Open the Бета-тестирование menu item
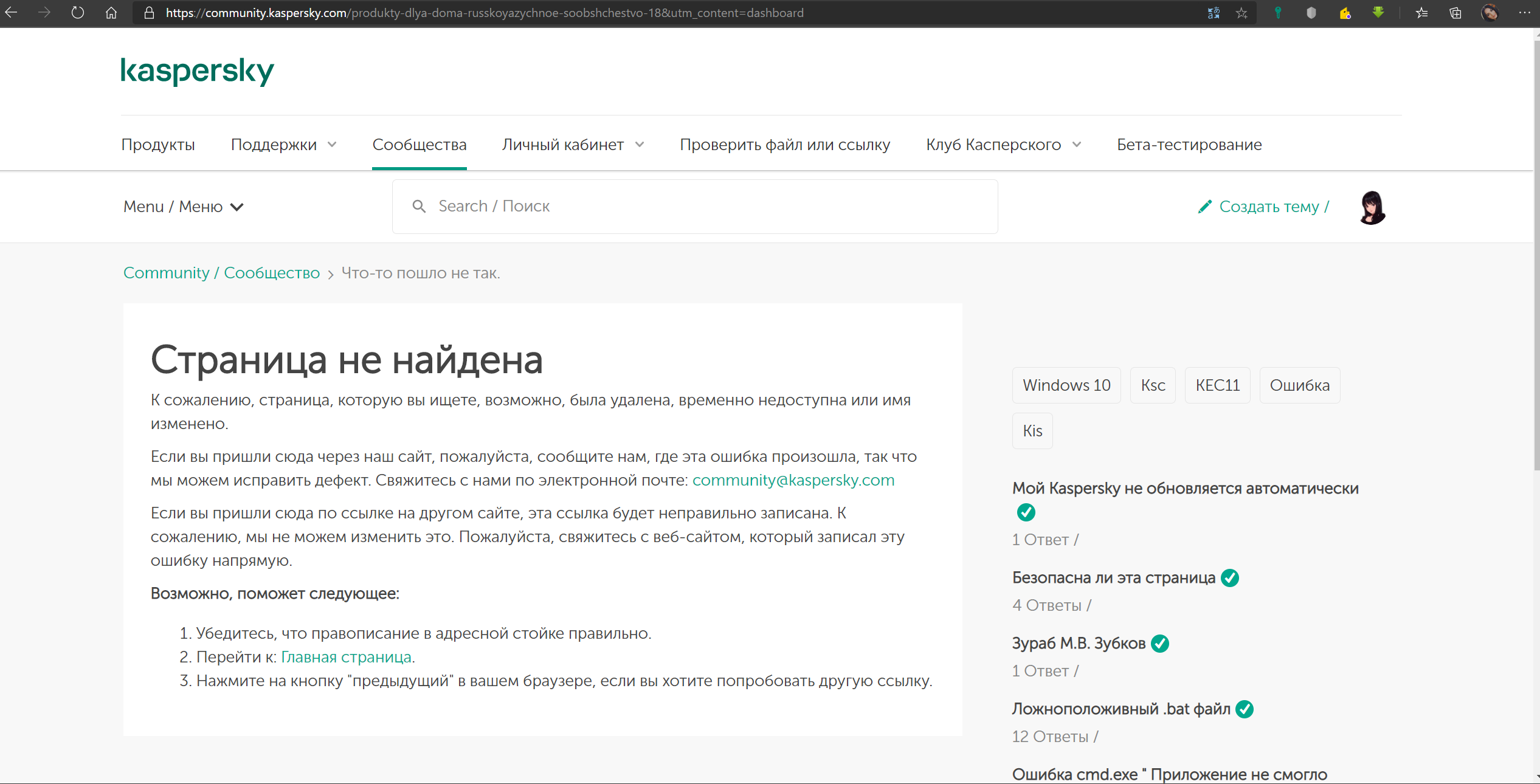The width and height of the screenshot is (1540, 784). pyautogui.click(x=1189, y=145)
